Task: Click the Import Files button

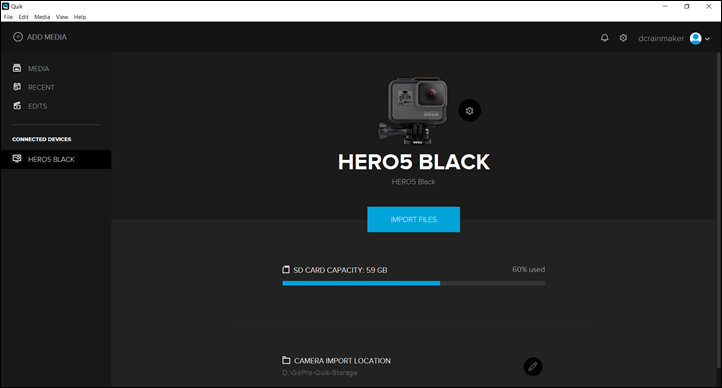Action: pyautogui.click(x=413, y=220)
